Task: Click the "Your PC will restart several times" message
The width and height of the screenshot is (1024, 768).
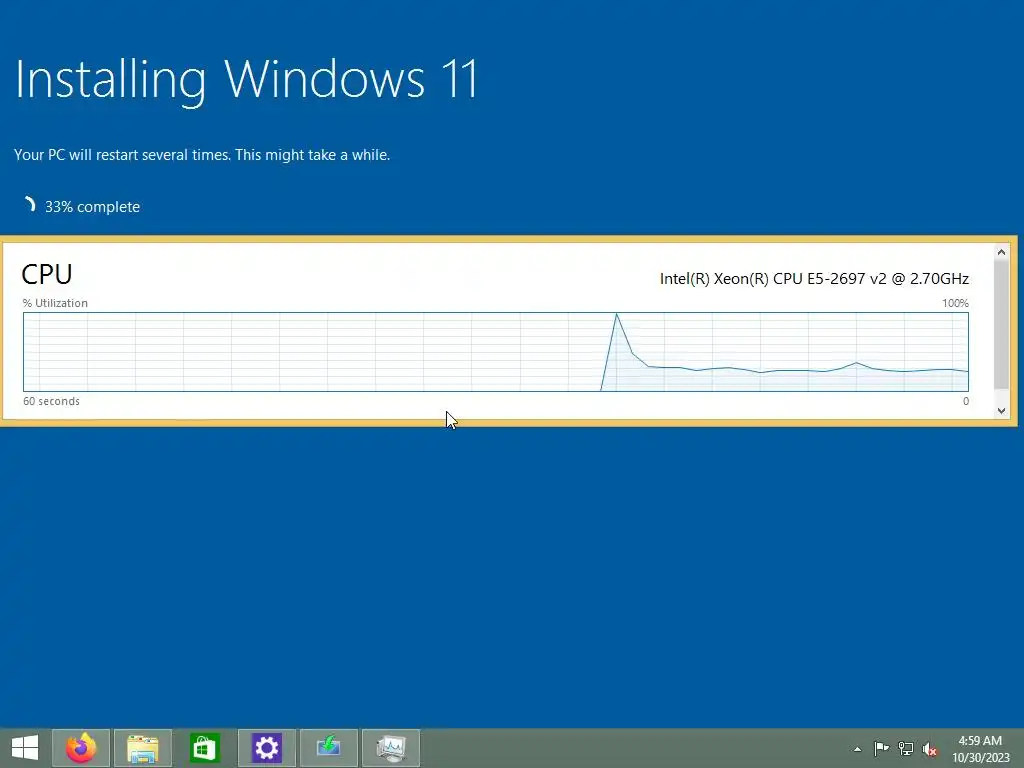Action: (202, 155)
